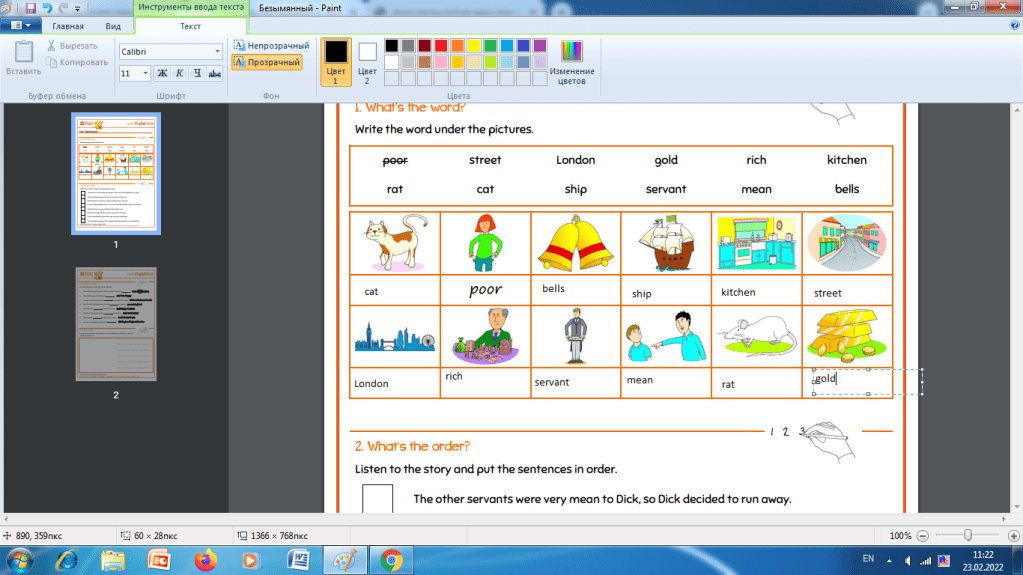Screen dimensions: 1023x575
Task: Launch Firefox from the taskbar
Action: pos(205,559)
